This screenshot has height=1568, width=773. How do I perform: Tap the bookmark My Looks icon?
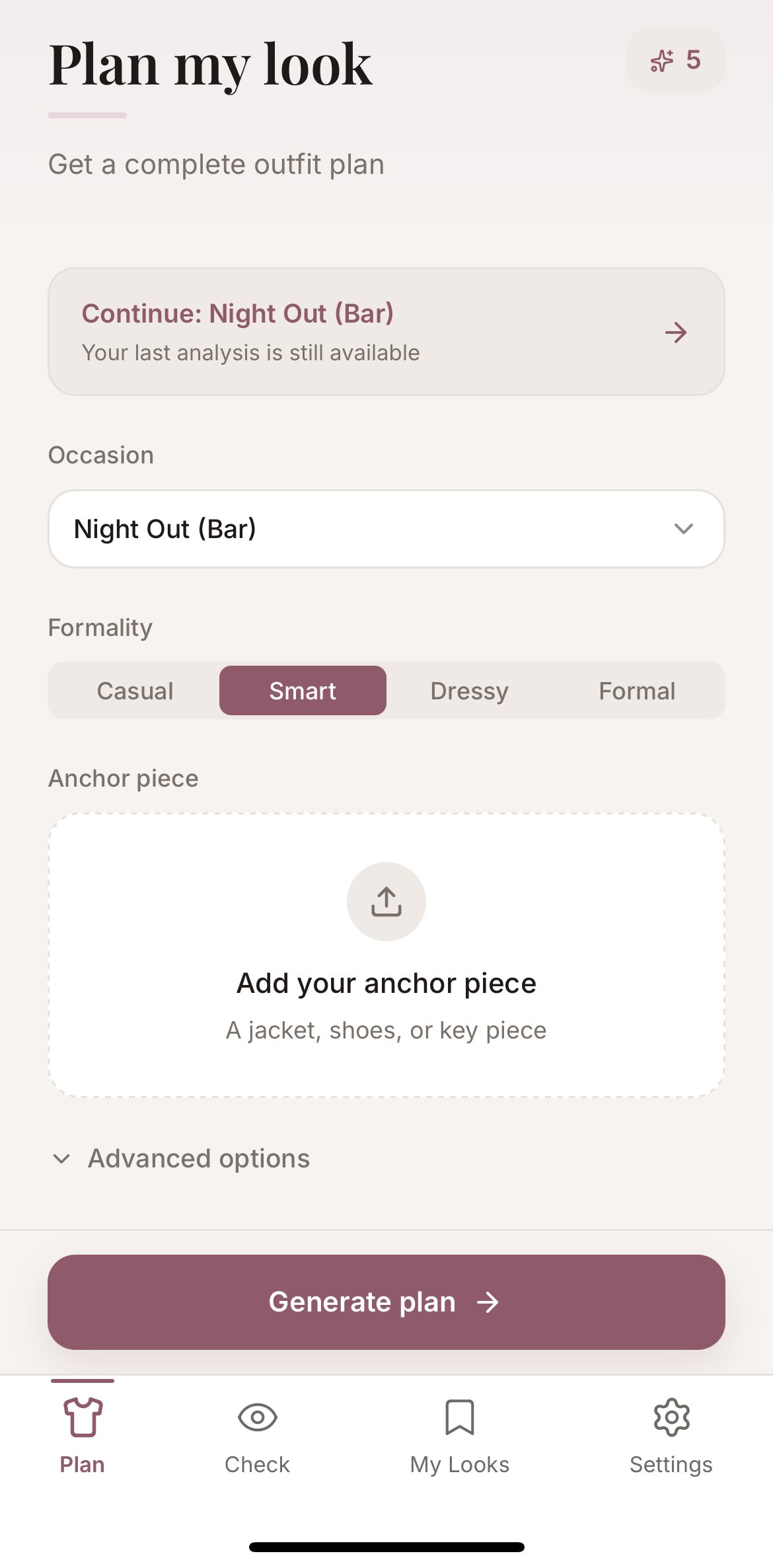pyautogui.click(x=460, y=1417)
